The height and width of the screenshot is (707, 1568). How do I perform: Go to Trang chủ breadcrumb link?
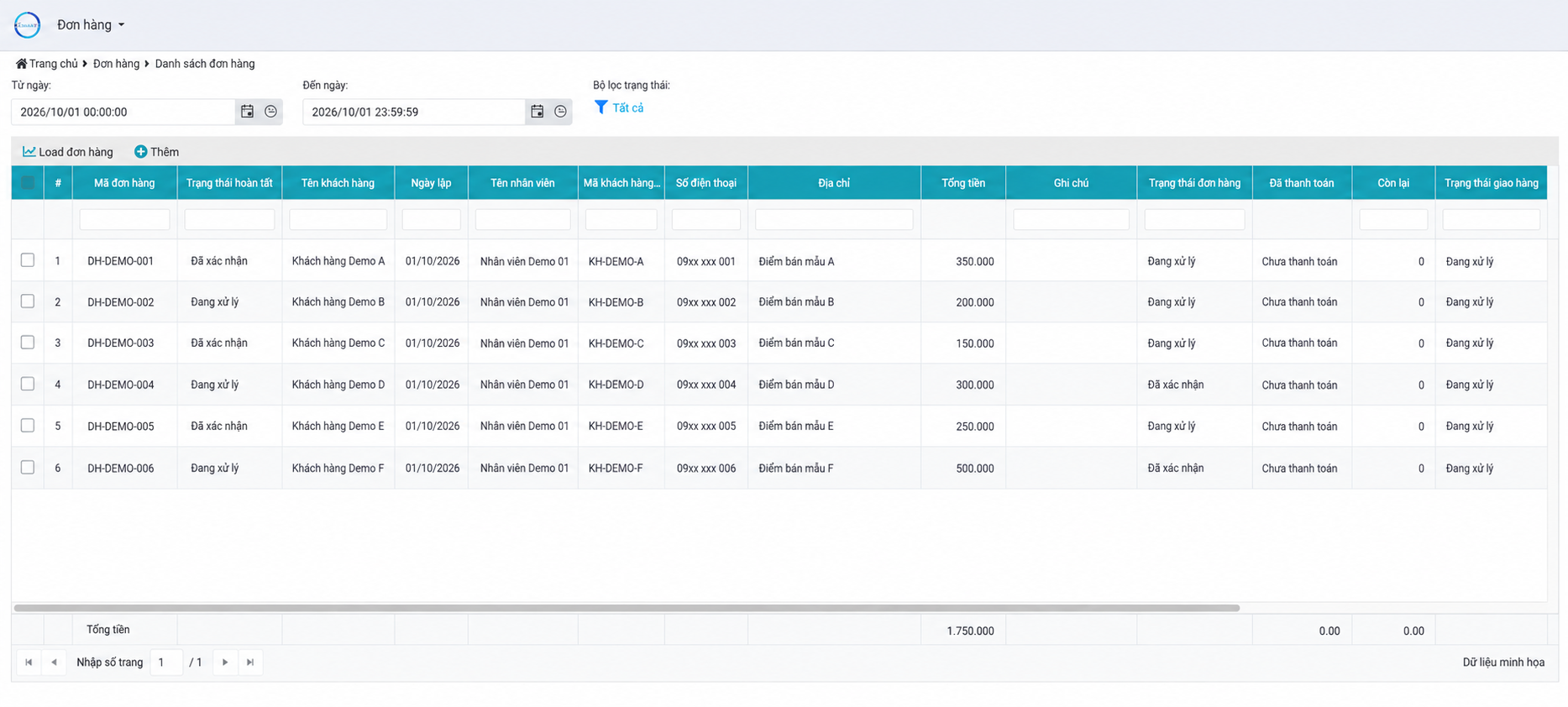53,64
